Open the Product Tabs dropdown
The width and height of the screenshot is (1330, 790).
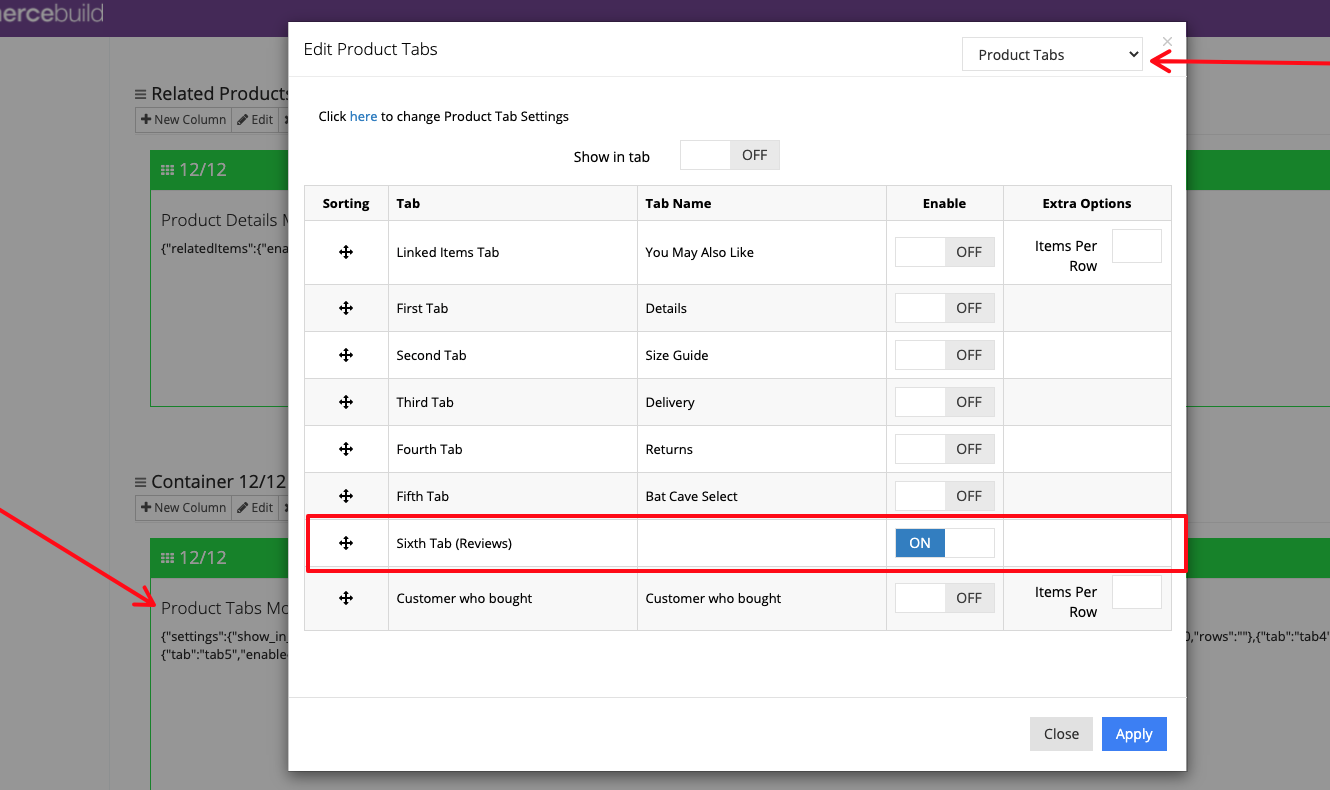click(x=1052, y=54)
